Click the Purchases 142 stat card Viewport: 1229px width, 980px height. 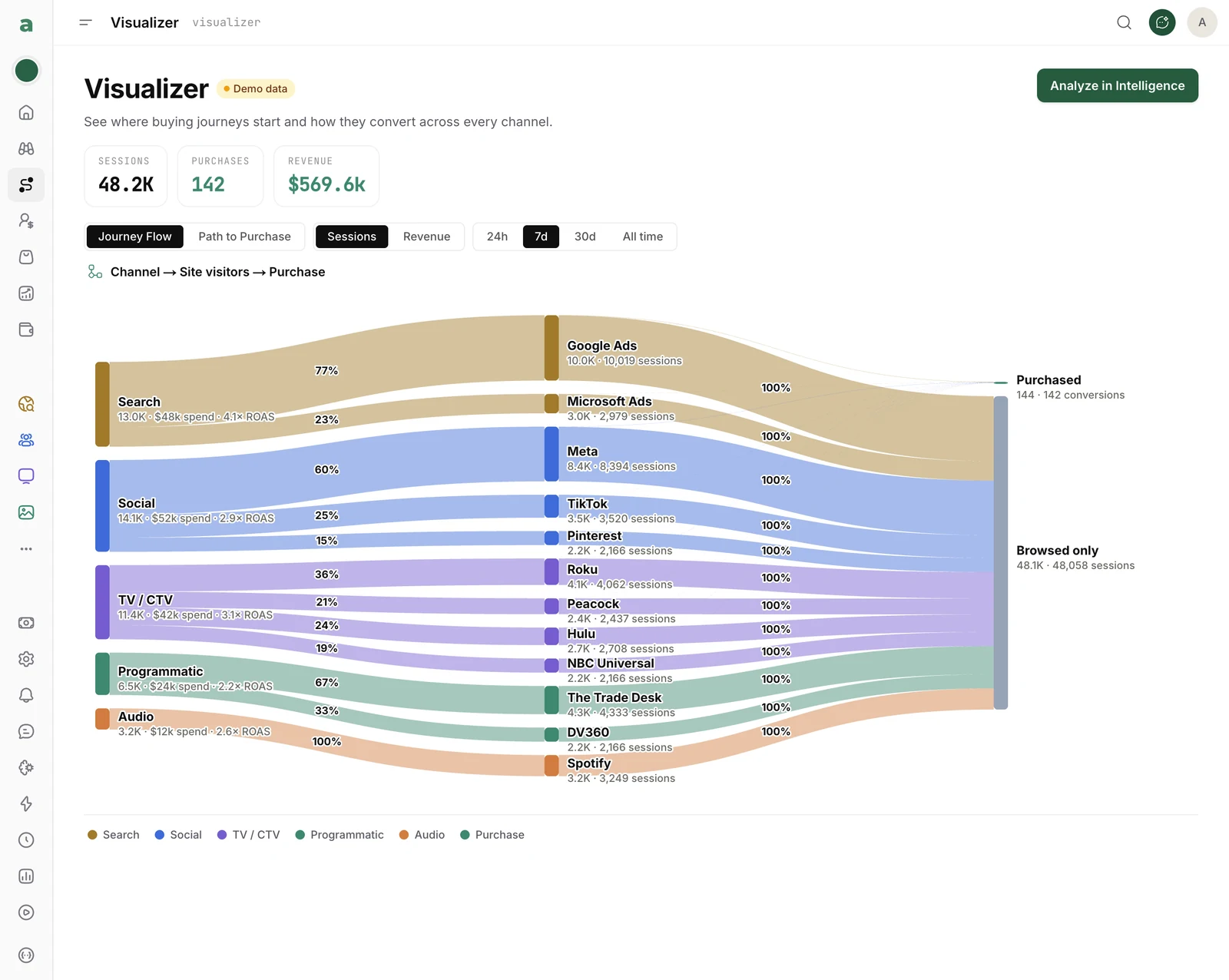pyautogui.click(x=220, y=176)
